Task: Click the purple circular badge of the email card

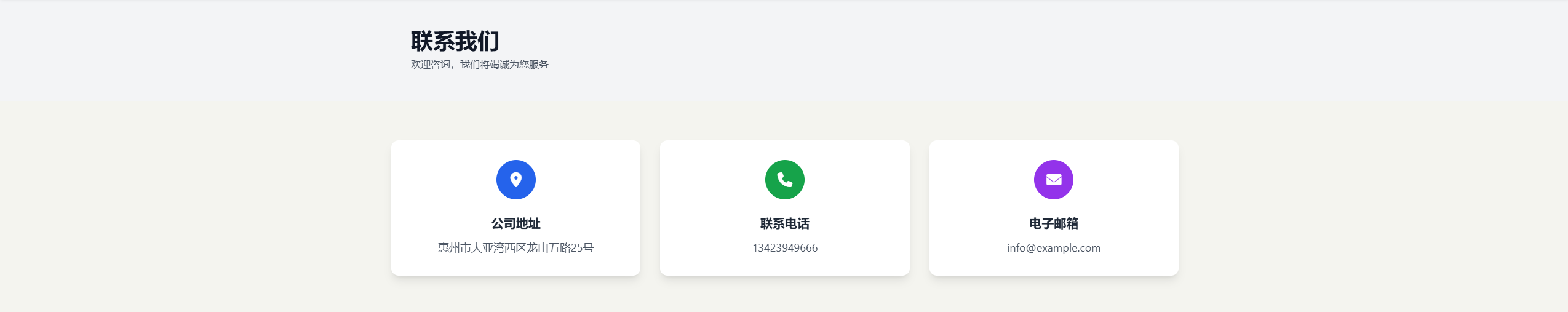Action: click(x=1054, y=180)
